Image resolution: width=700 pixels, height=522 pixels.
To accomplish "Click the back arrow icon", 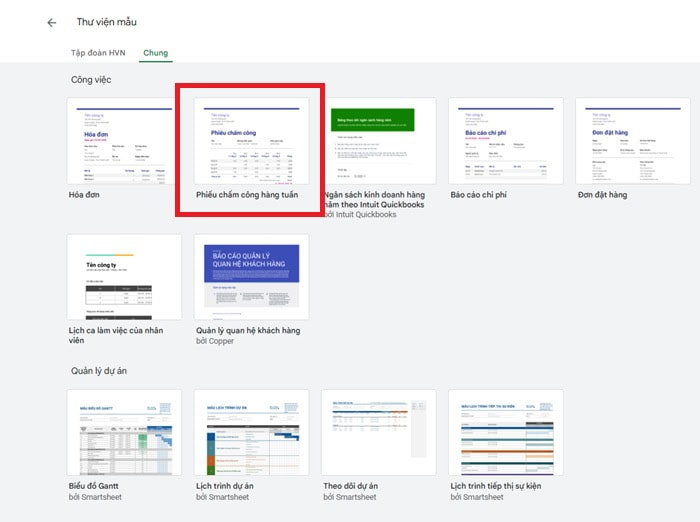I will pyautogui.click(x=52, y=22).
